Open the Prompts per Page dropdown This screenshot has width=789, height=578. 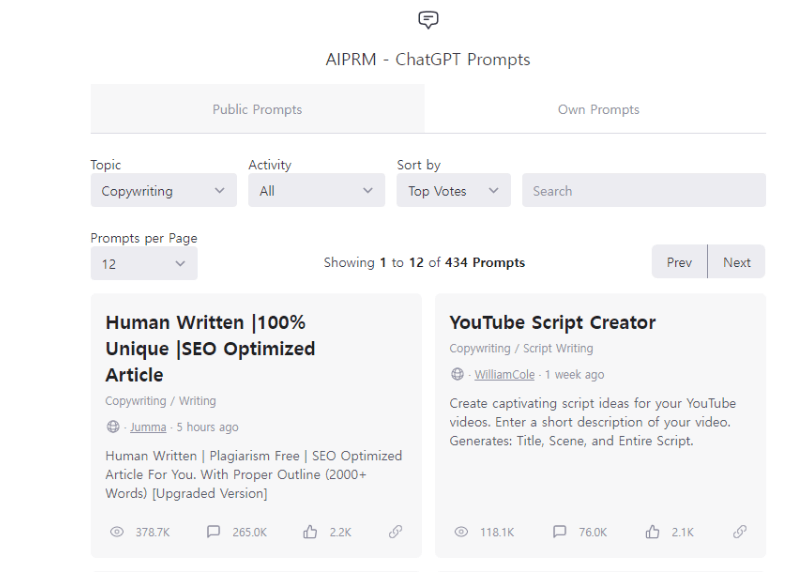[x=144, y=264]
